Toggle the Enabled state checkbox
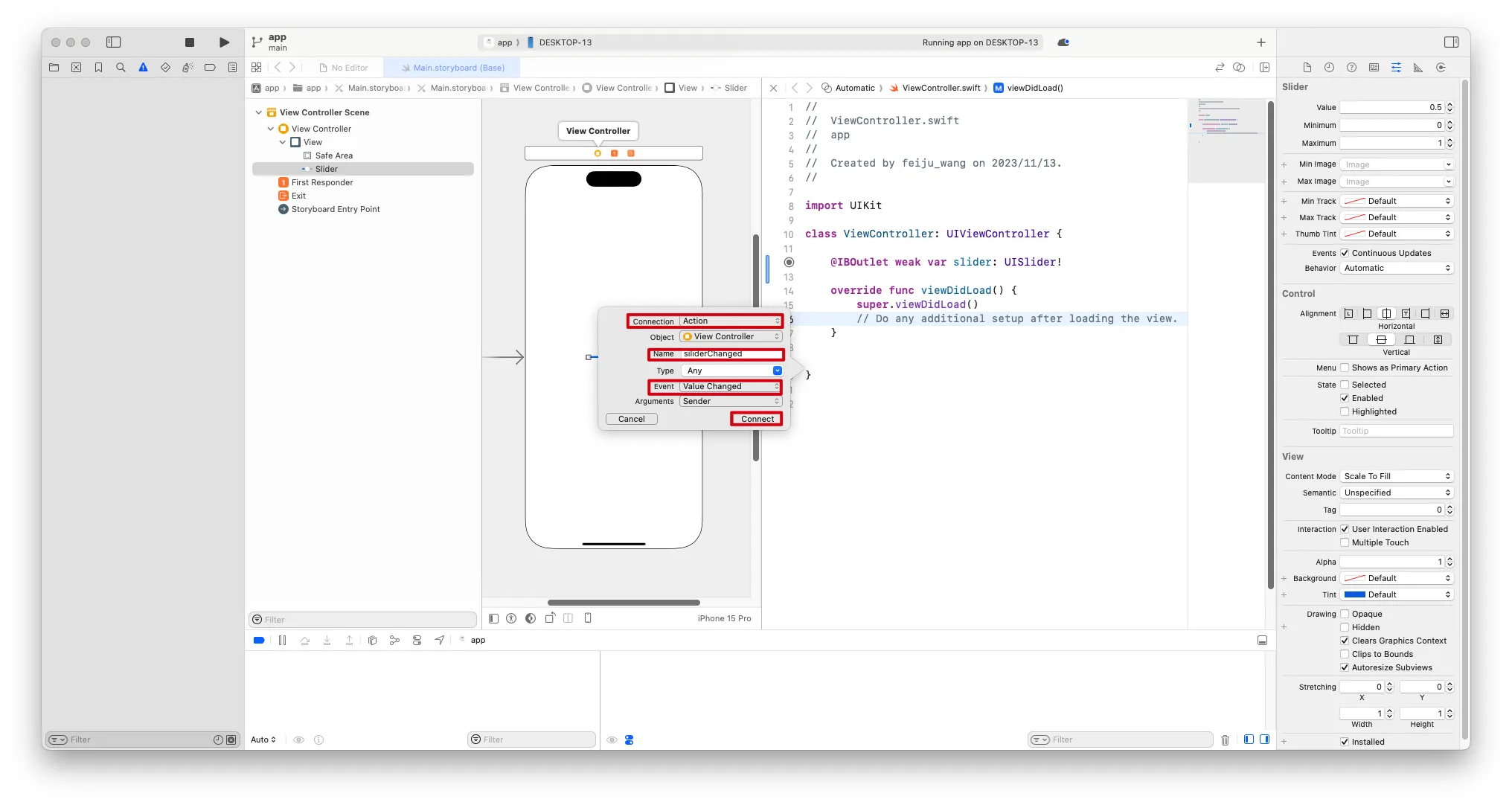This screenshot has height=805, width=1512. [1345, 398]
